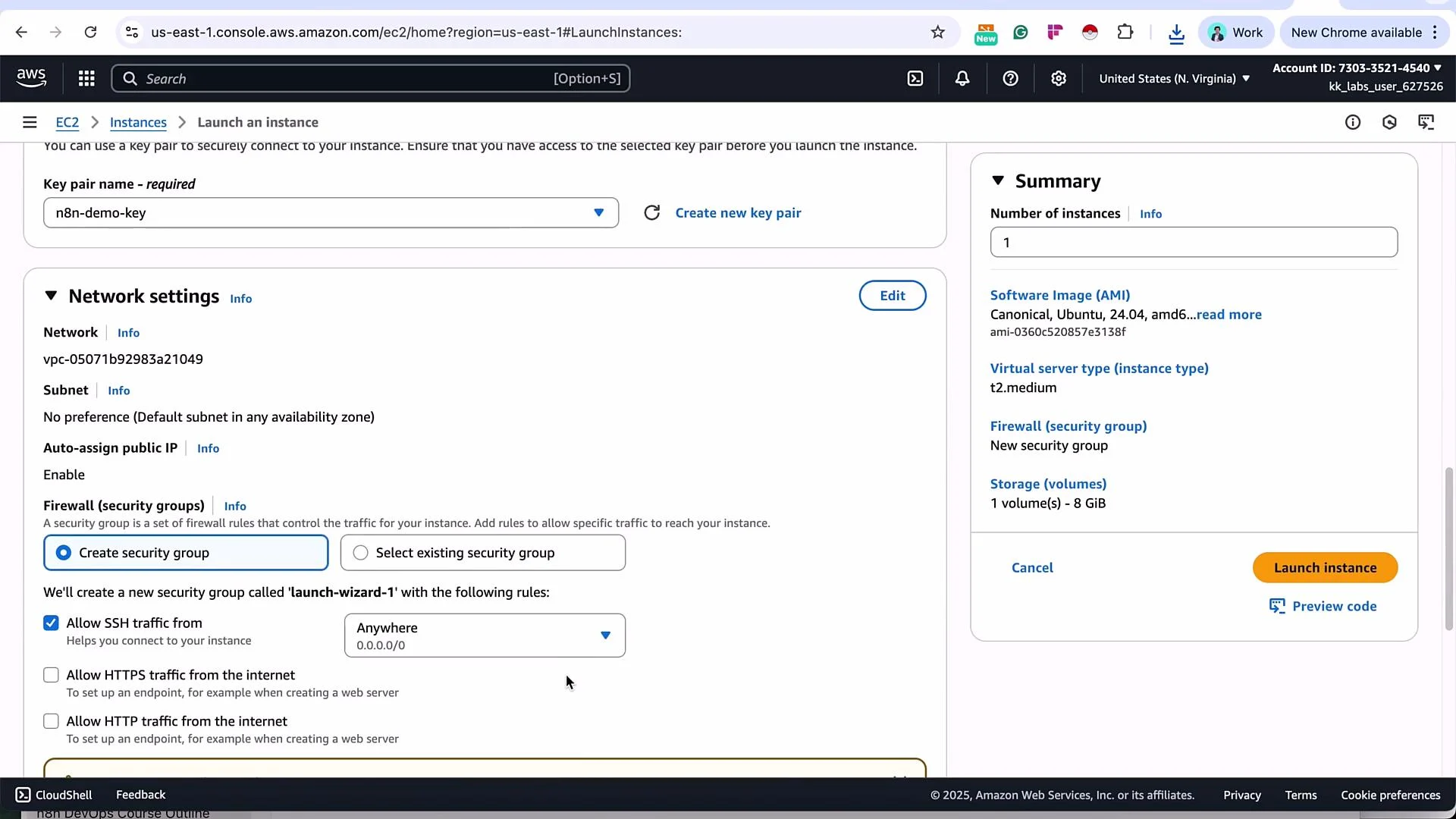Open the key pair name dropdown
This screenshot has height=819, width=1456.
[331, 213]
